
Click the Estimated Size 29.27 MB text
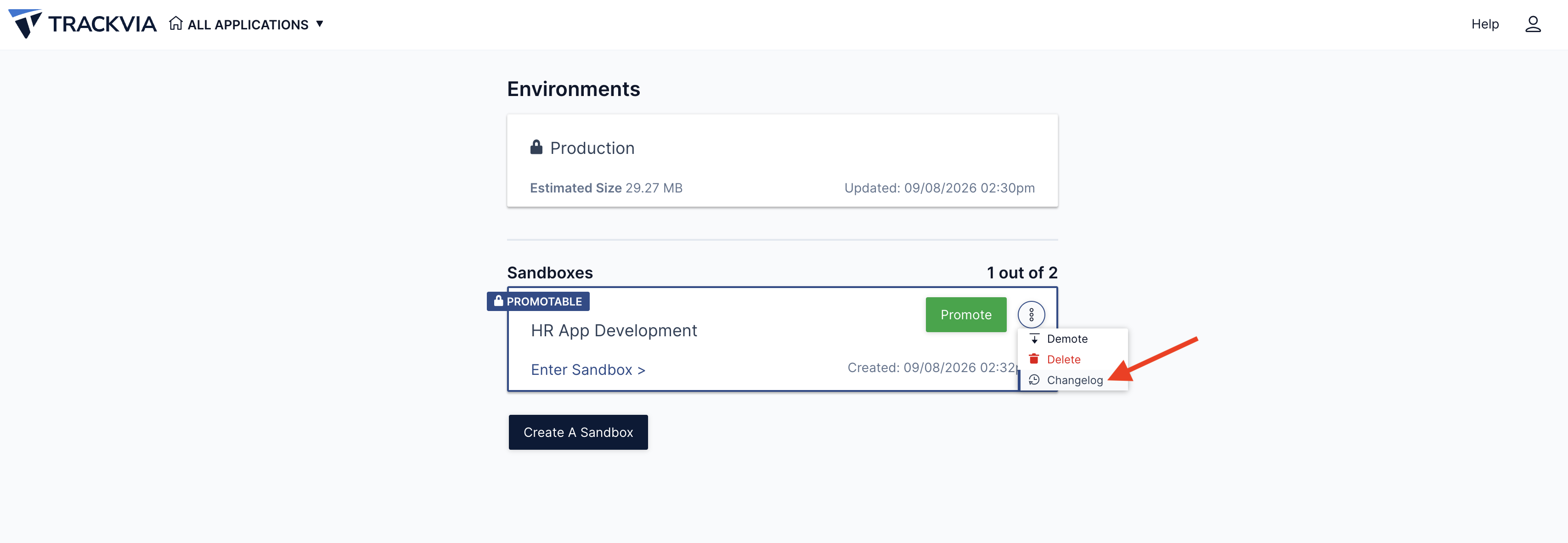coord(606,187)
